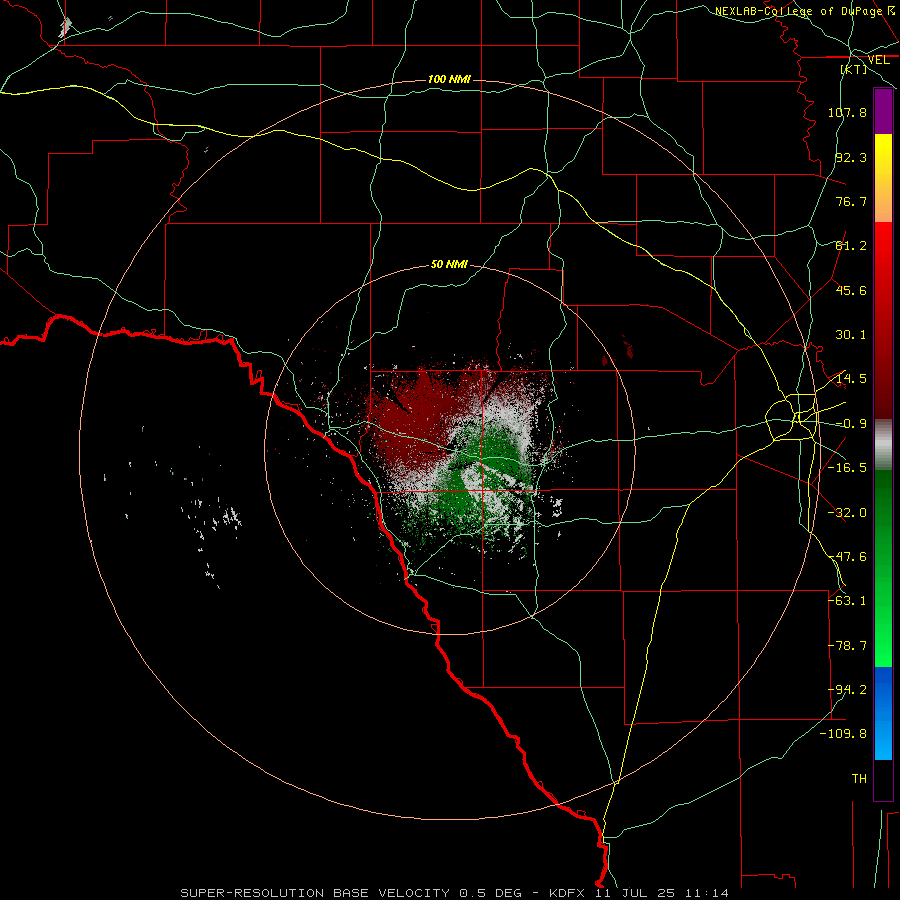900x900 pixels.
Task: Select the -109.8 velocity scale value
Action: click(843, 734)
